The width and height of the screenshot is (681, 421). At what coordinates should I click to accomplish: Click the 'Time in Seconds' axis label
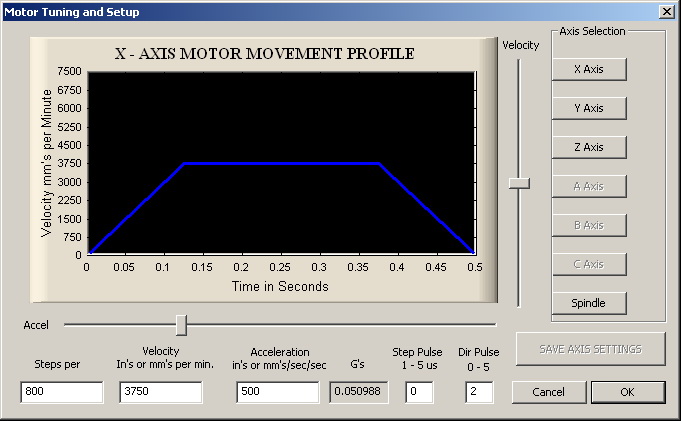pyautogui.click(x=280, y=286)
